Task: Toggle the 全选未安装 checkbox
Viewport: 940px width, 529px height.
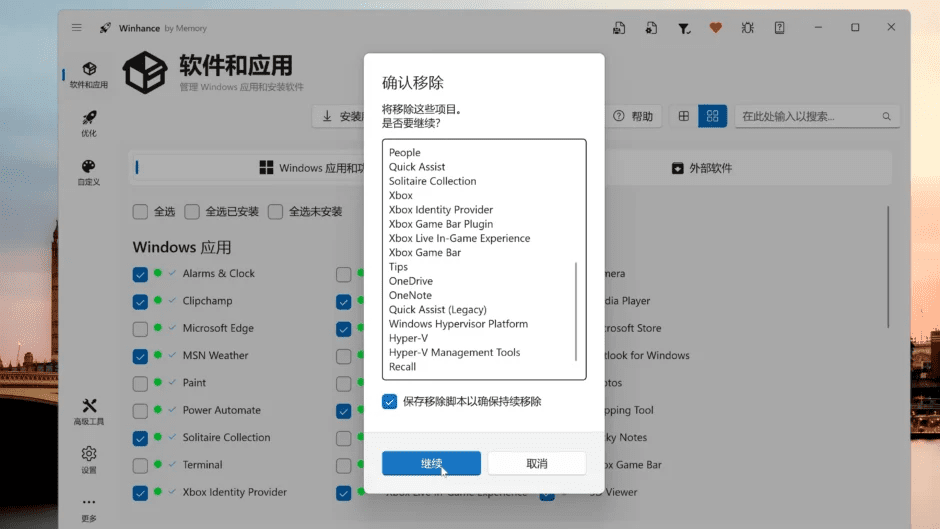Action: coord(275,212)
